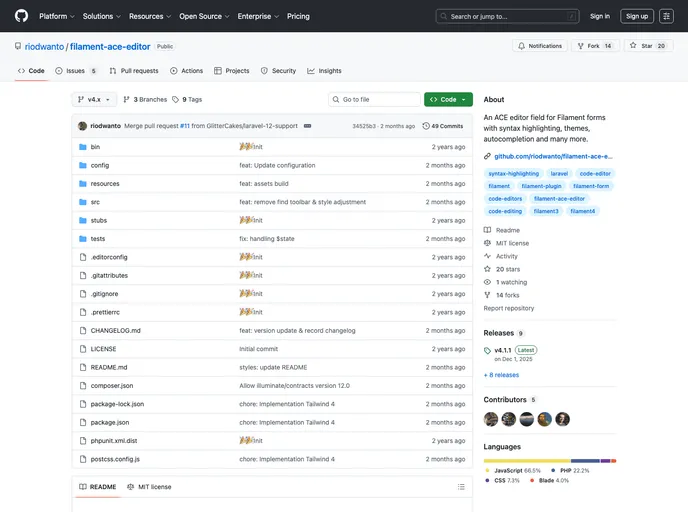Image resolution: width=688 pixels, height=512 pixels.
Task: Click the syntax-highlighting topic tag
Action: (x=513, y=174)
